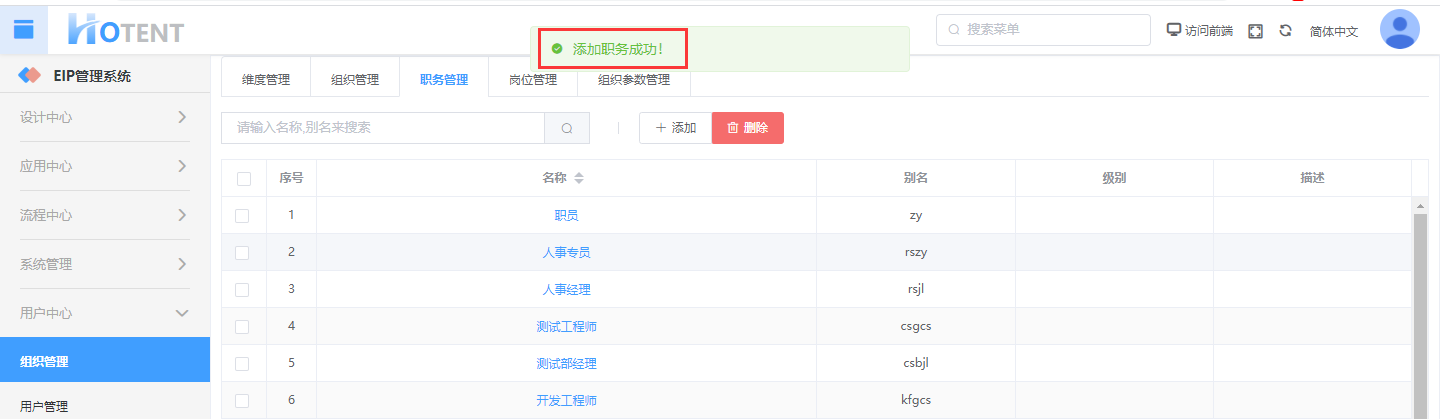Click the 访问前端 link text

1209,31
